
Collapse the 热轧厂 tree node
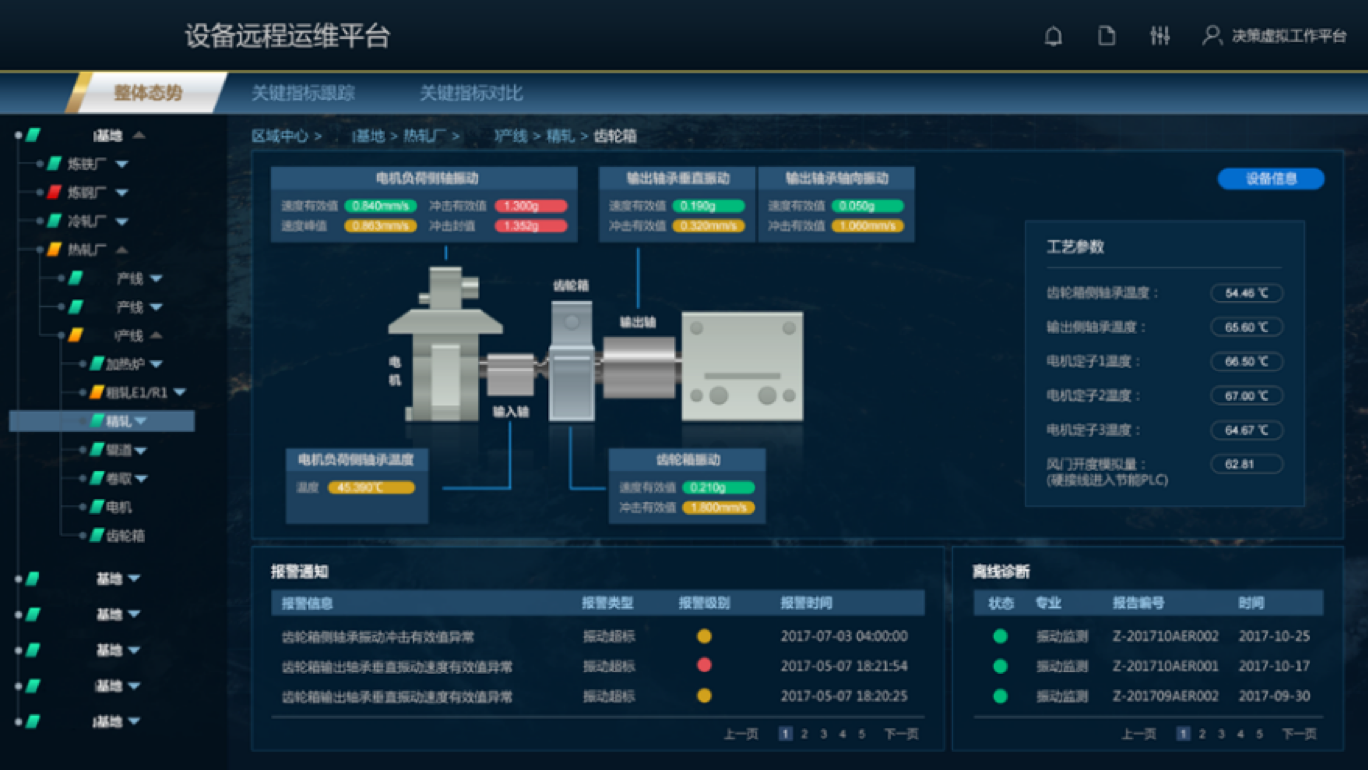click(122, 250)
